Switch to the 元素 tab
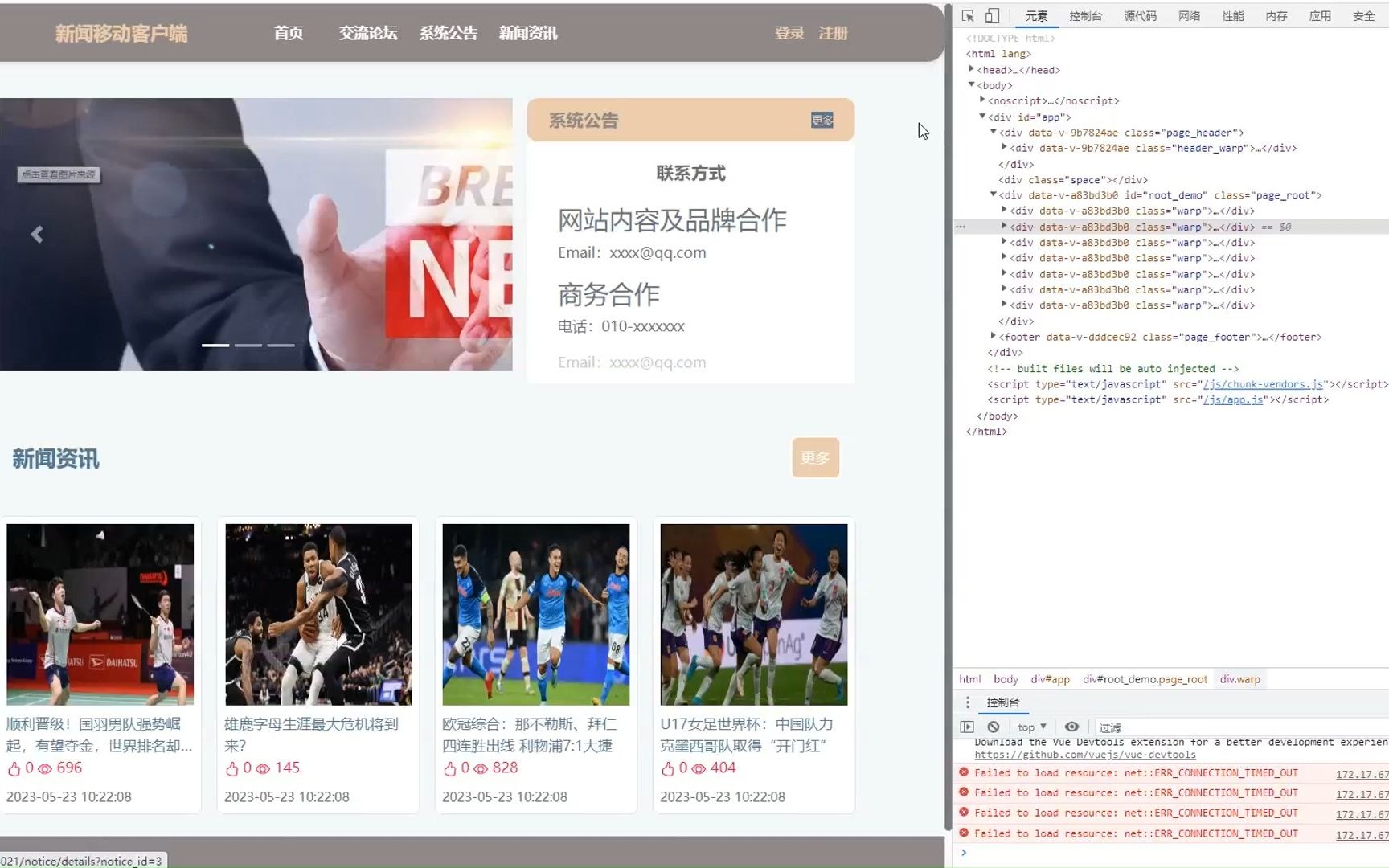This screenshot has width=1389, height=868. click(1036, 16)
